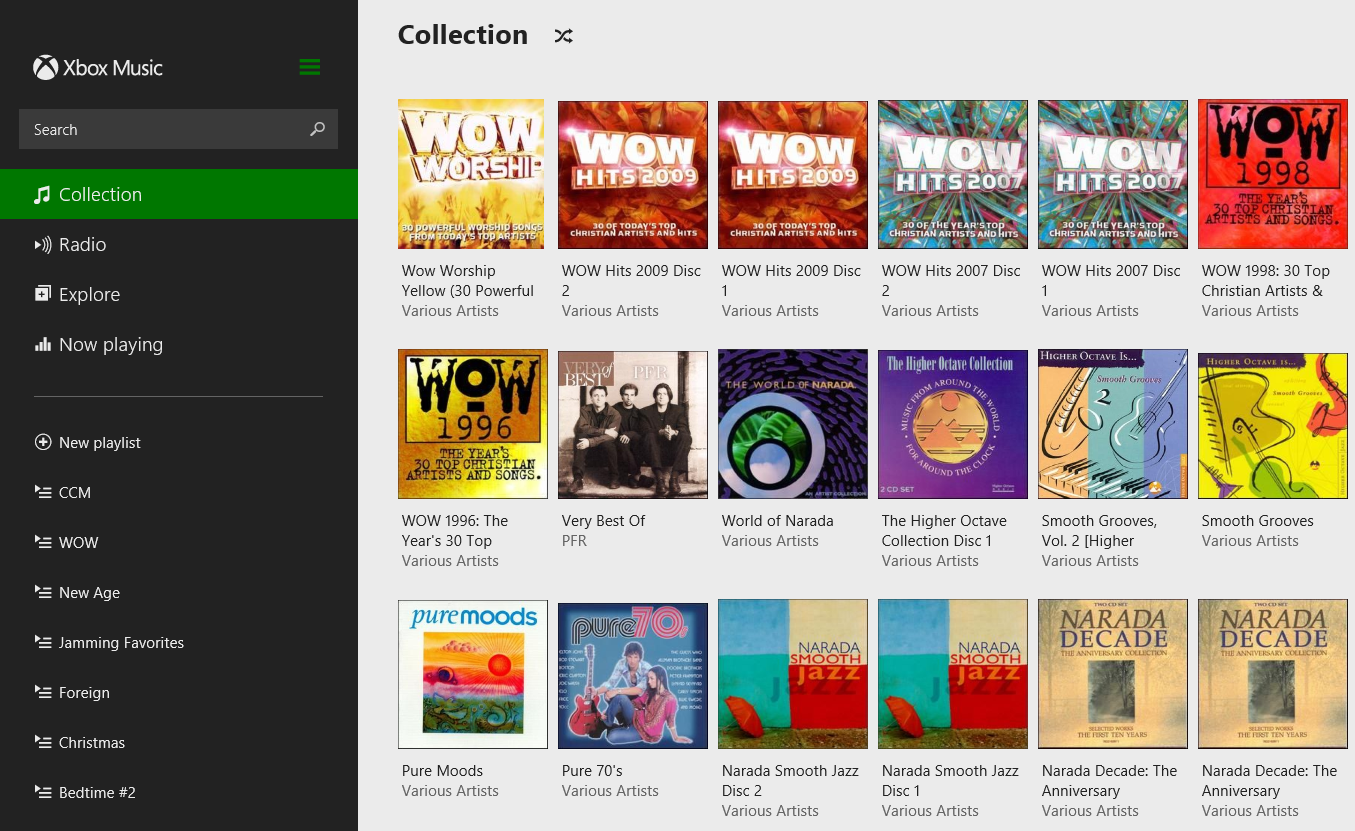This screenshot has width=1355, height=831.
Task: Click the Xbox logo icon
Action: (45, 68)
